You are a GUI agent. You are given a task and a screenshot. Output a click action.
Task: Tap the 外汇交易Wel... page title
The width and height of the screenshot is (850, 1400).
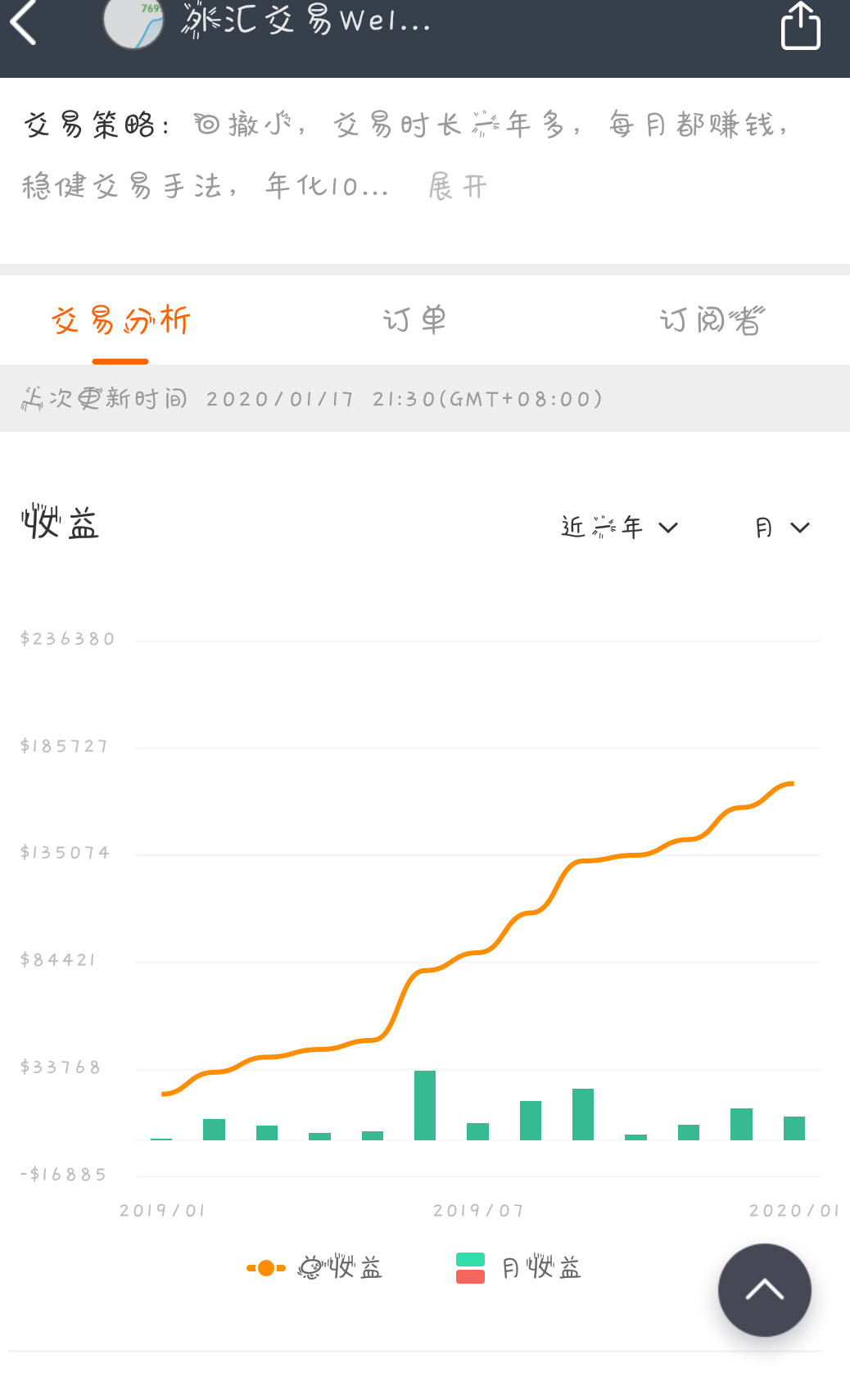point(305,20)
